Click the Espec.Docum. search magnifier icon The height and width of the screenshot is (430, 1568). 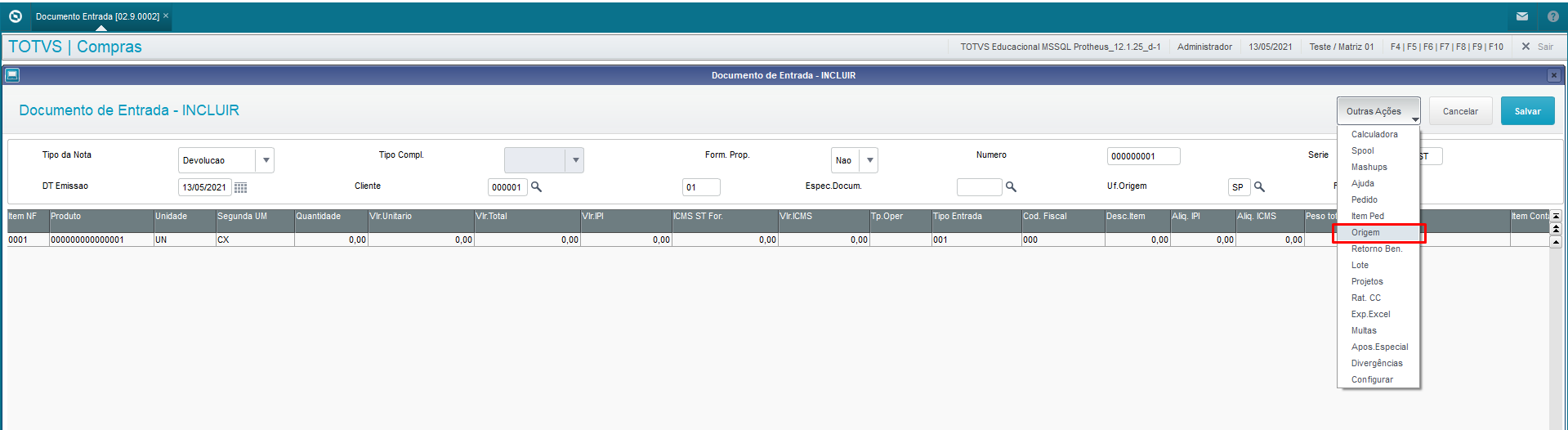coord(1011,187)
